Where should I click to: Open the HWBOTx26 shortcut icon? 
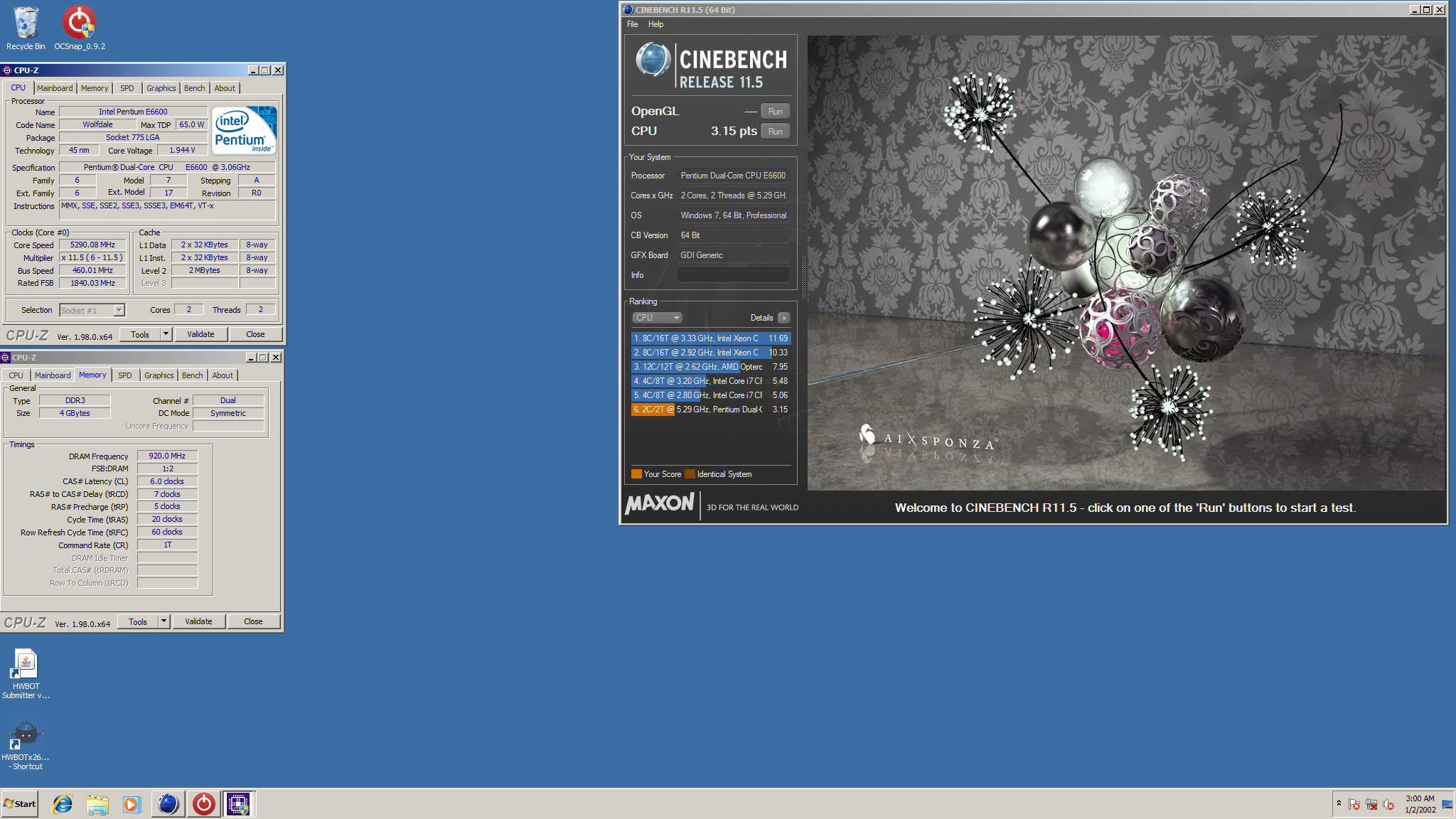tap(26, 744)
